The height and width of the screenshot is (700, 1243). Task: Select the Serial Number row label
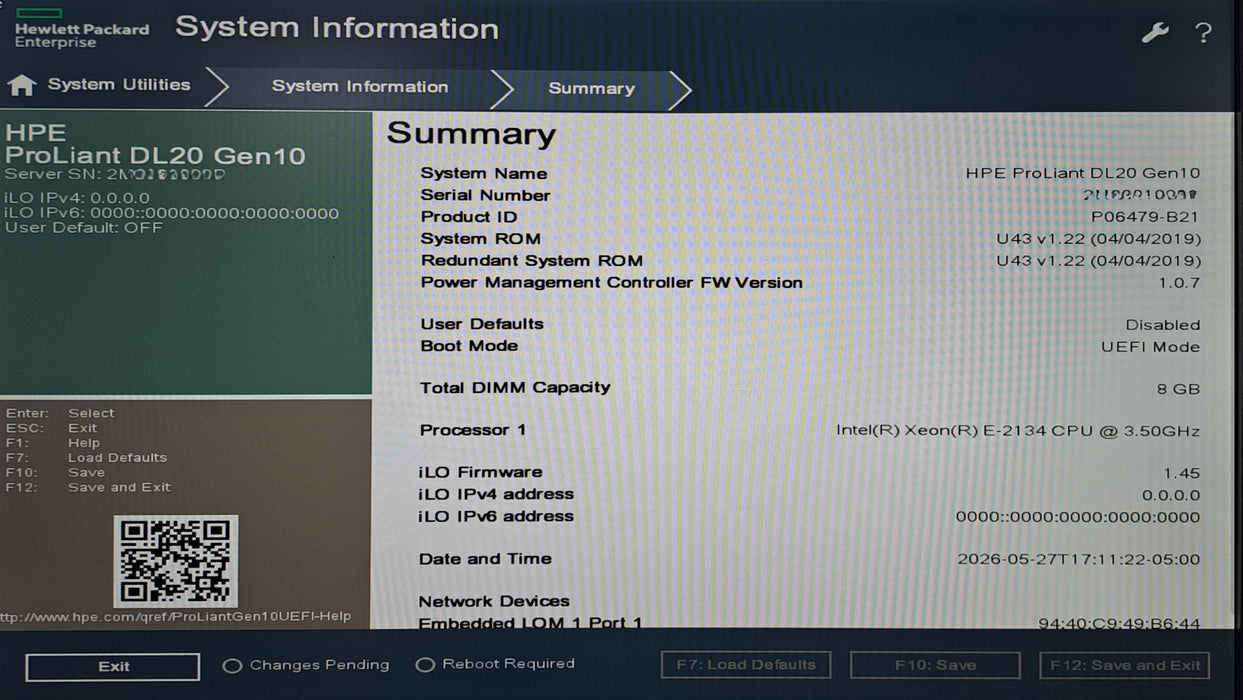485,196
